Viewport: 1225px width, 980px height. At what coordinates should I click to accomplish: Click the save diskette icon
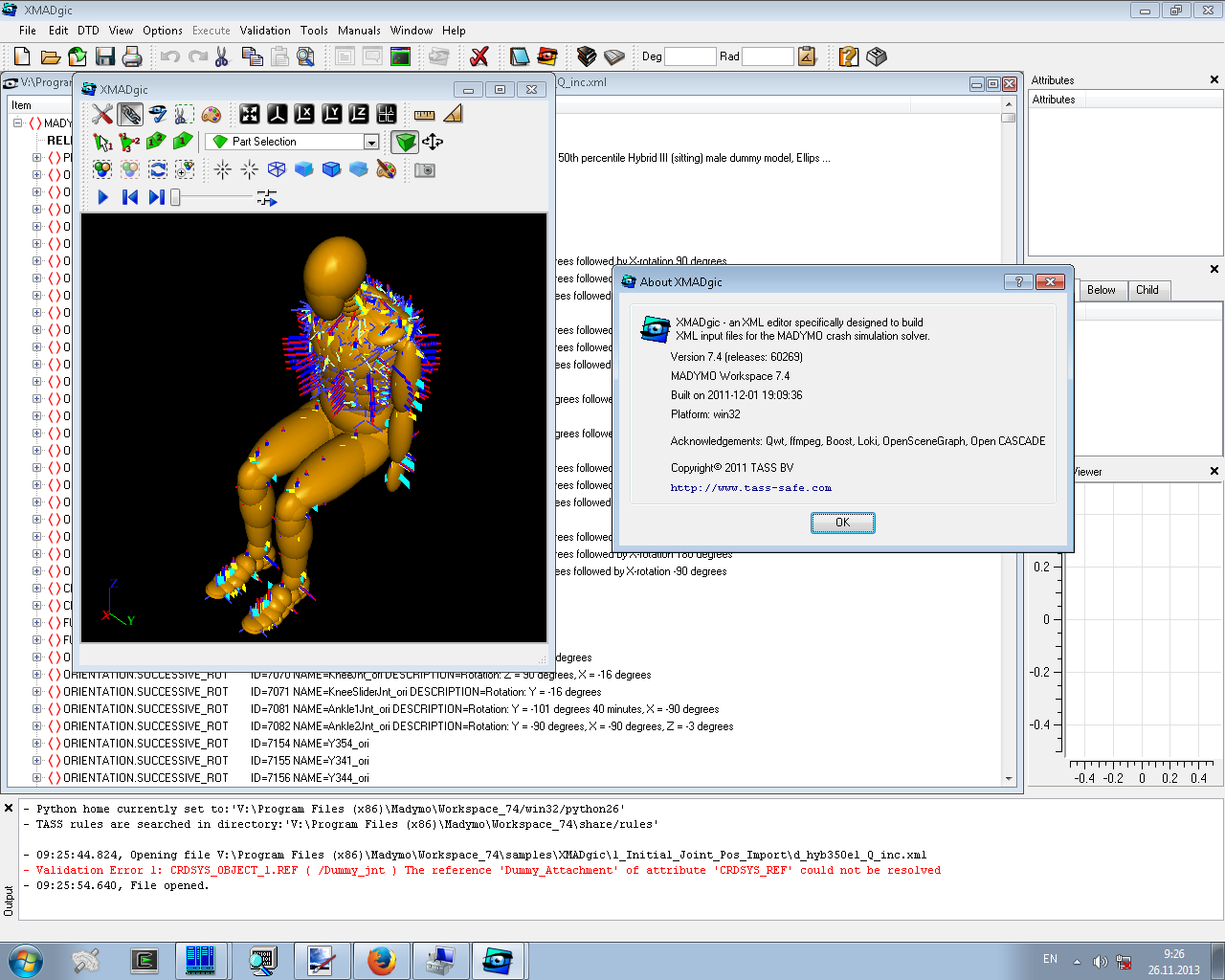pos(105,56)
